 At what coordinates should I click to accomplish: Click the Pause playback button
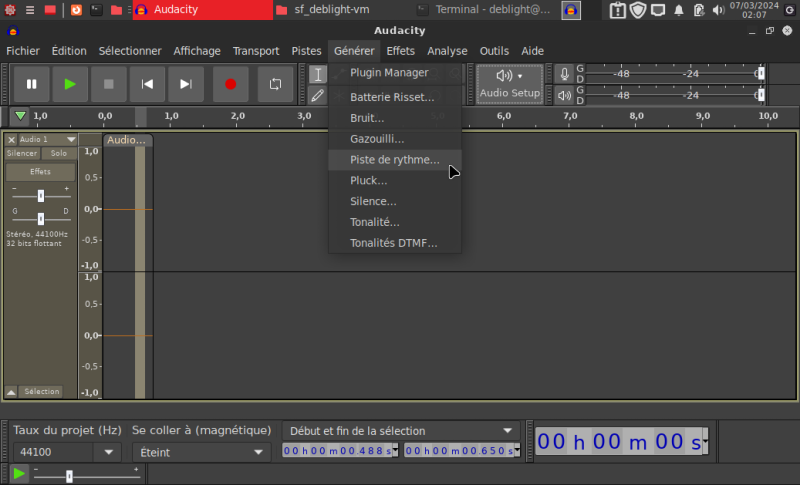[x=32, y=85]
